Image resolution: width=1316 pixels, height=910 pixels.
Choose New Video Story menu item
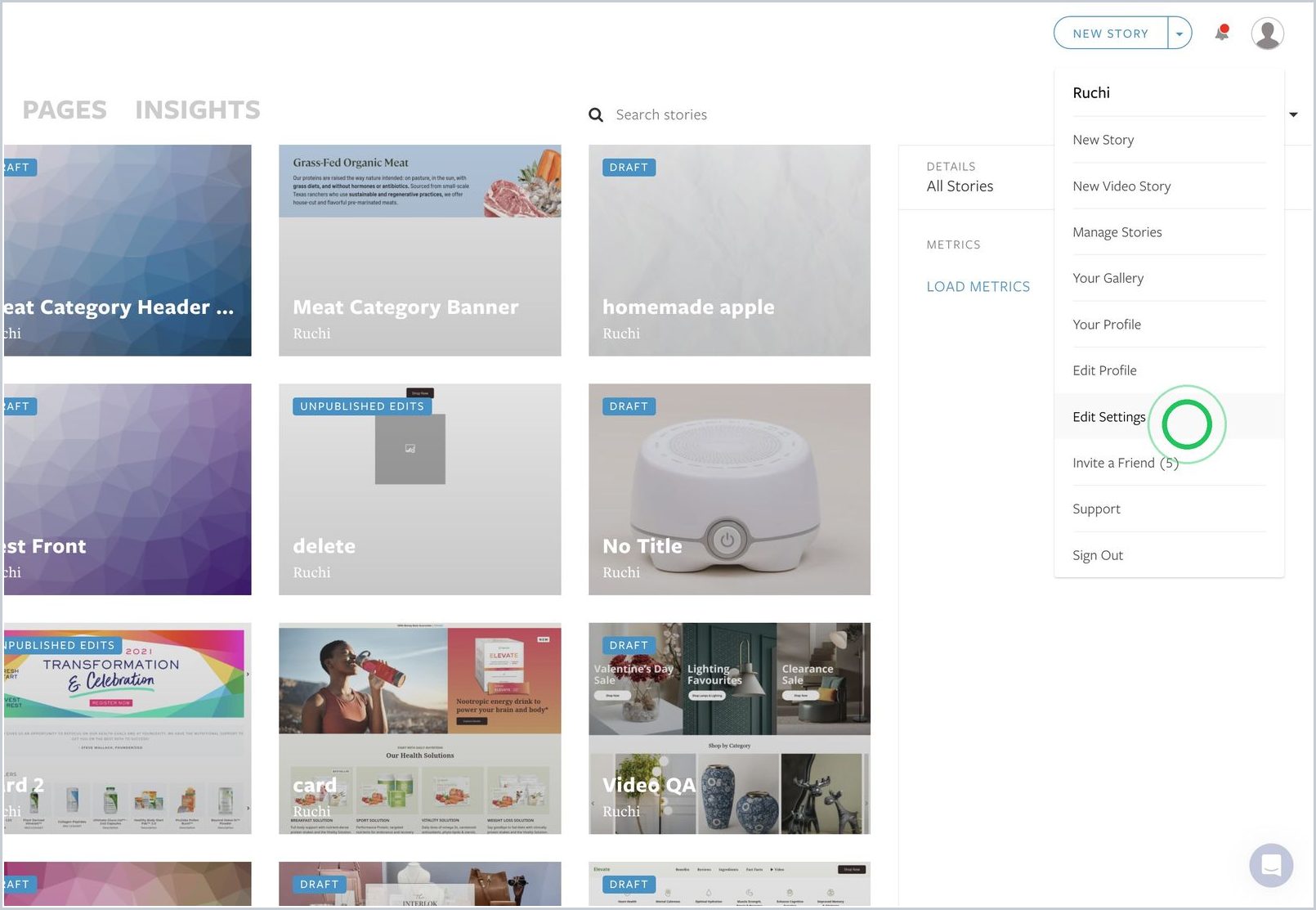(1169, 186)
